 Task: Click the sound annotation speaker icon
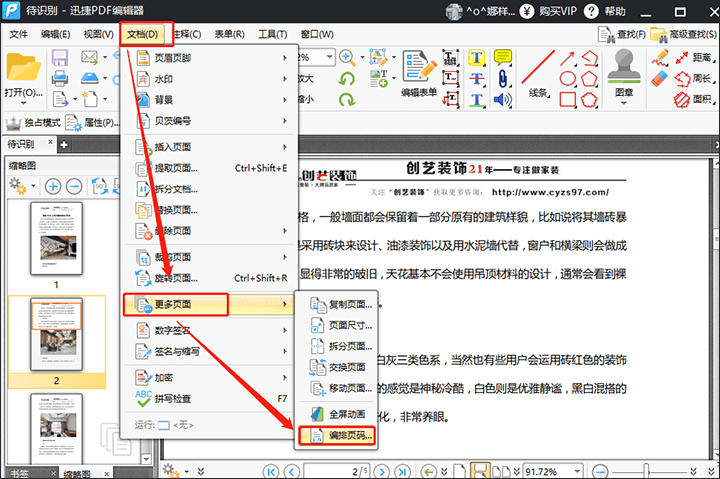(x=502, y=100)
